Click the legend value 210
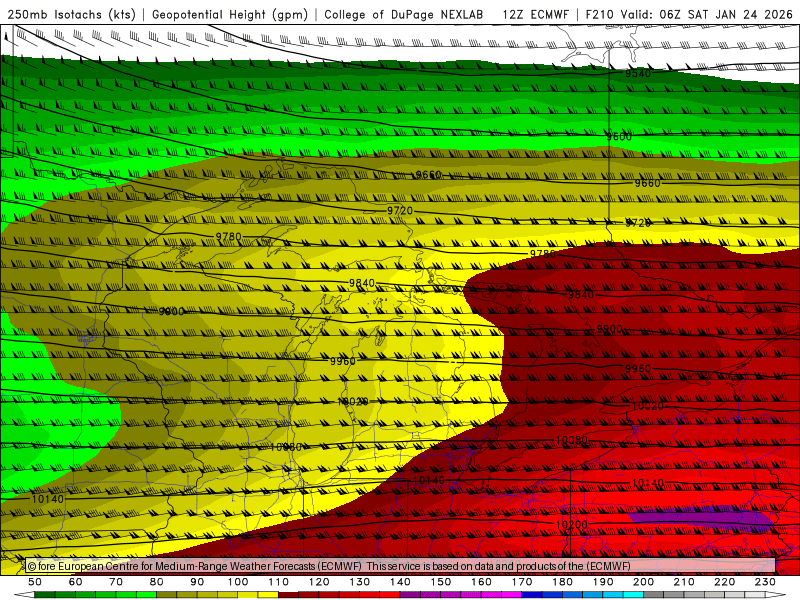 click(684, 582)
